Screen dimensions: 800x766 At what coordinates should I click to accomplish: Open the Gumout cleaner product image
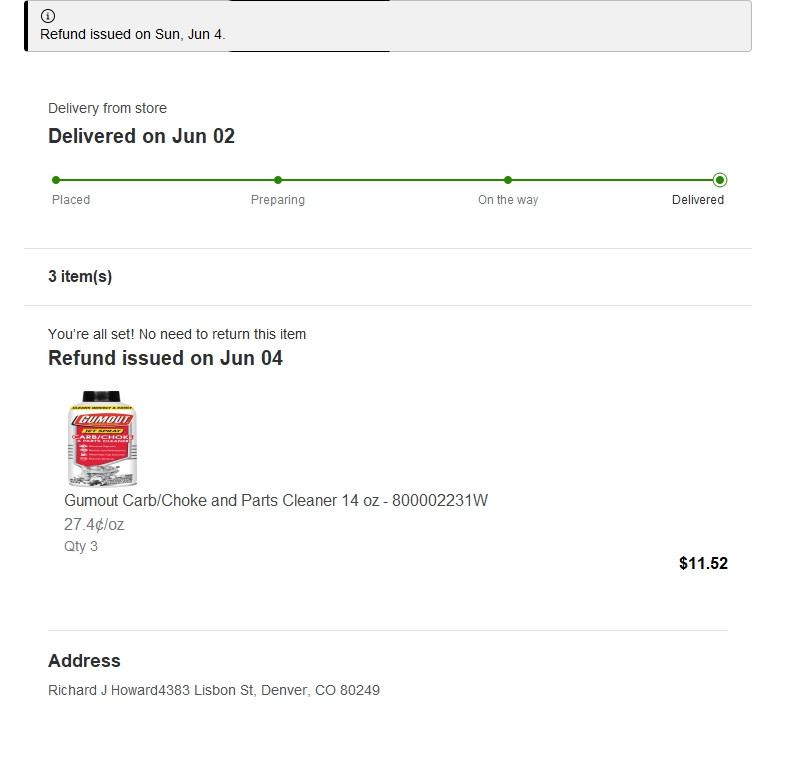click(x=102, y=438)
